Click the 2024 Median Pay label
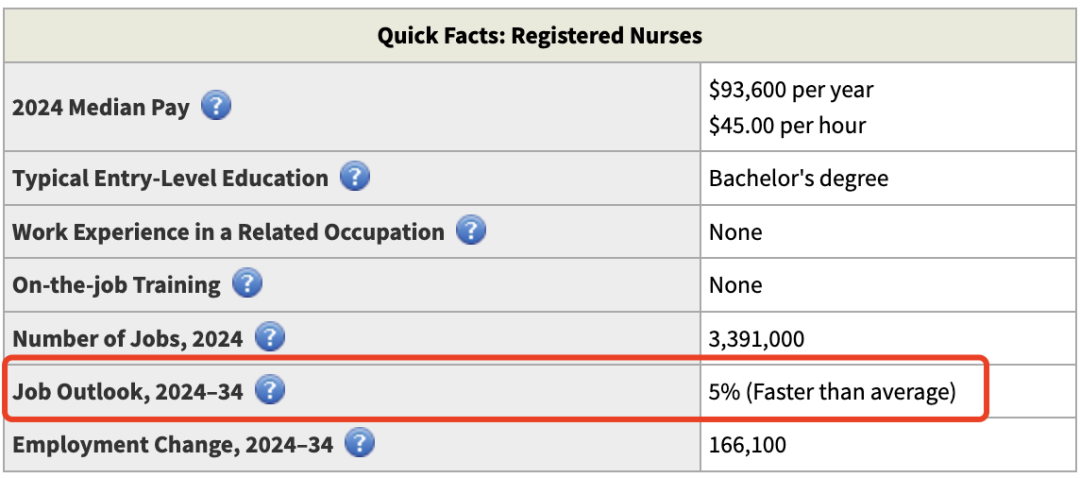The width and height of the screenshot is (1080, 478). point(100,107)
